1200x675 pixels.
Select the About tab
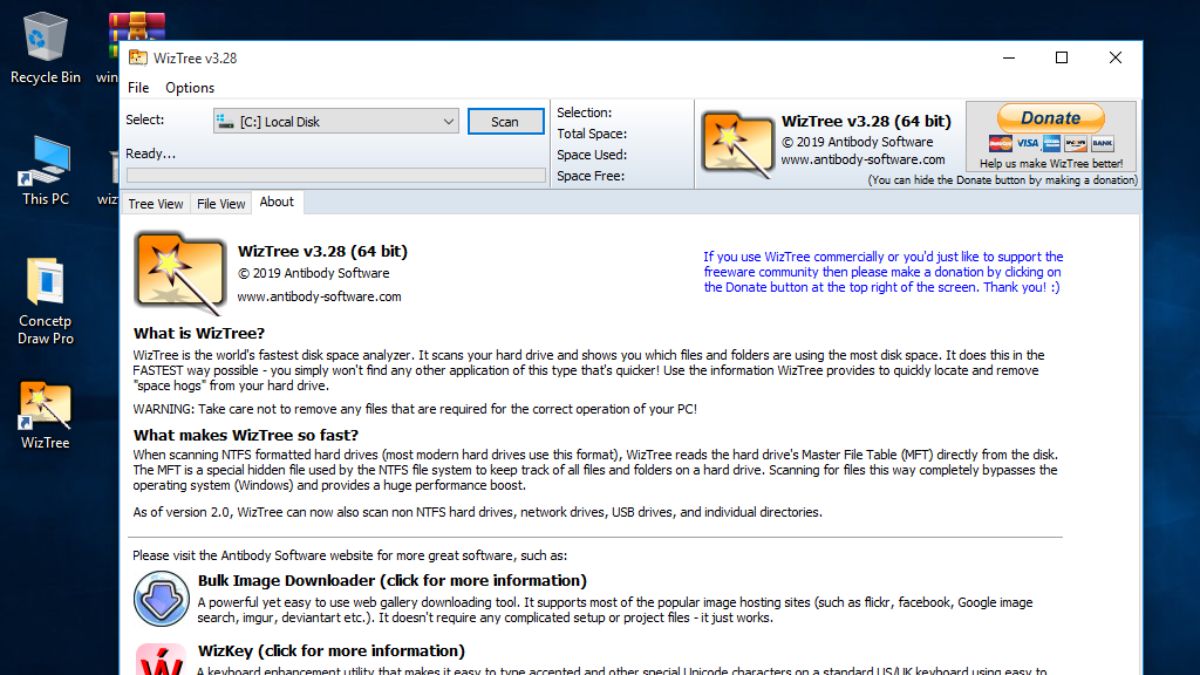pos(277,201)
